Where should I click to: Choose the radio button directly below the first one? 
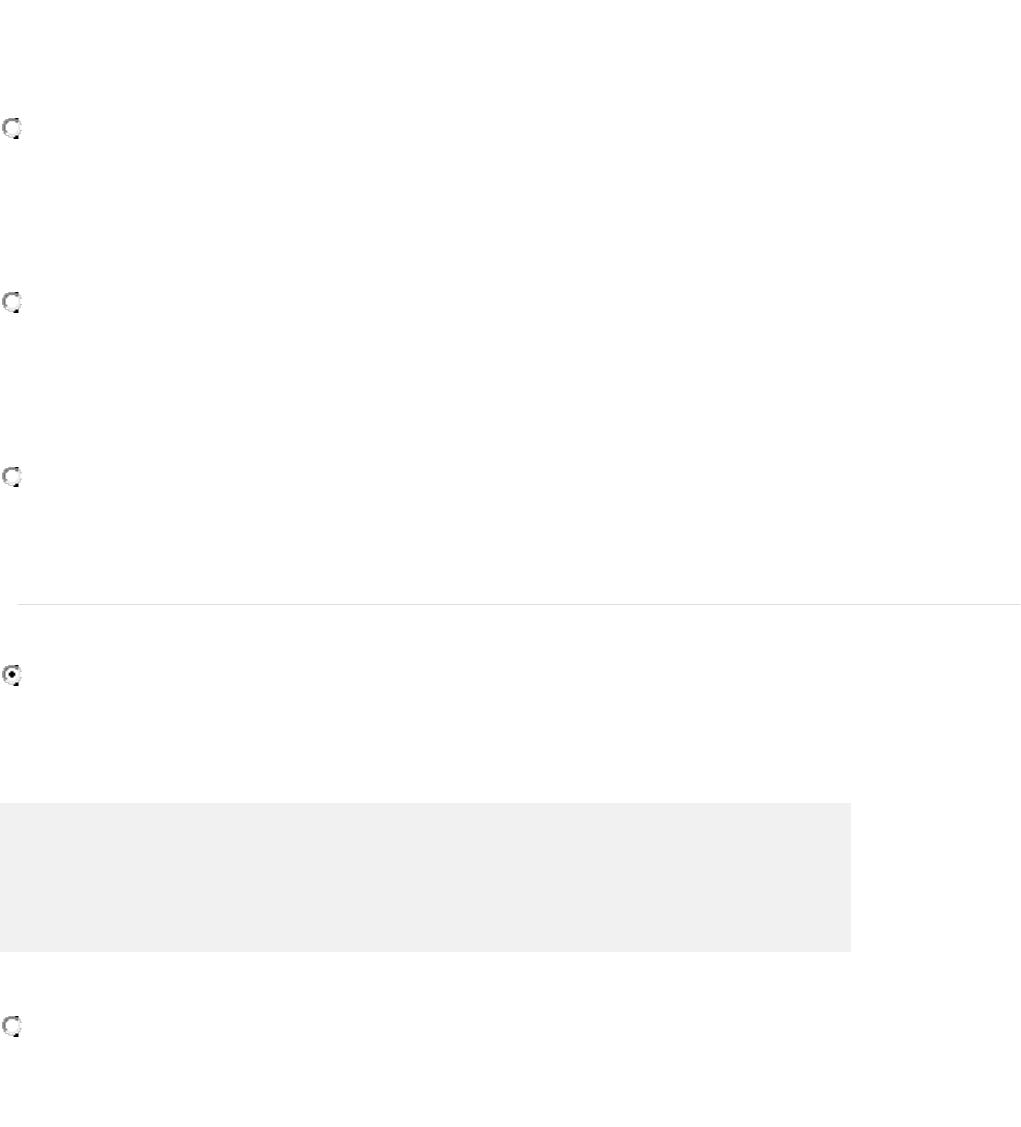12,301
